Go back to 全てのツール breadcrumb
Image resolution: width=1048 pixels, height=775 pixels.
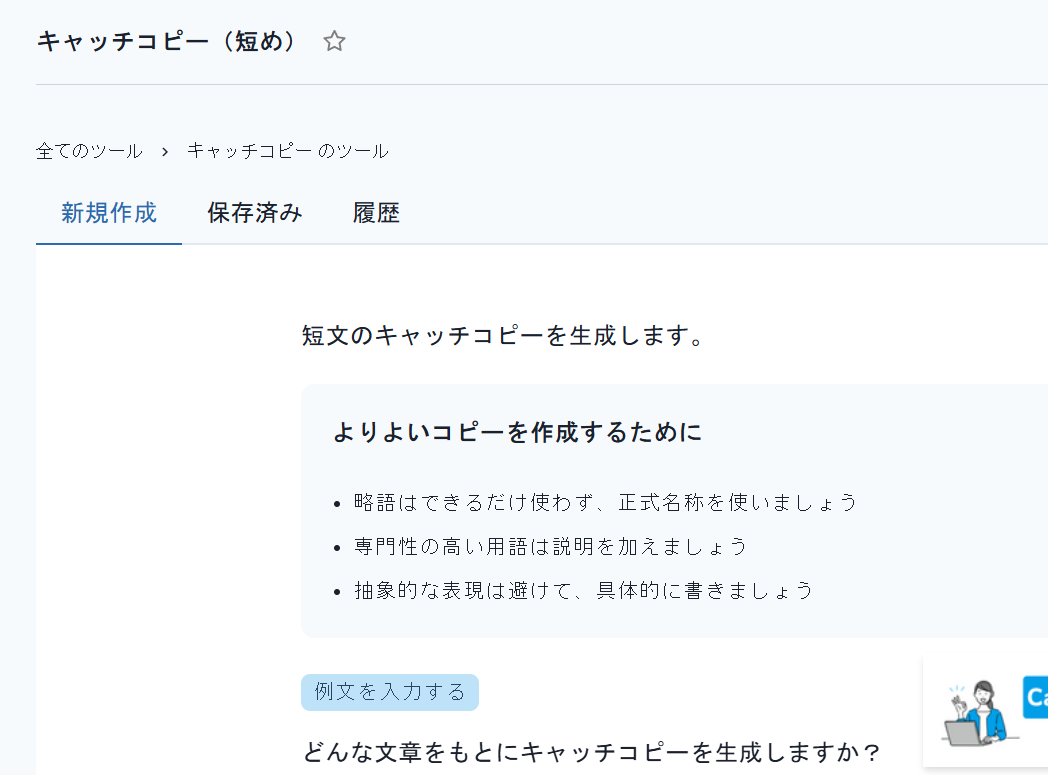(89, 151)
